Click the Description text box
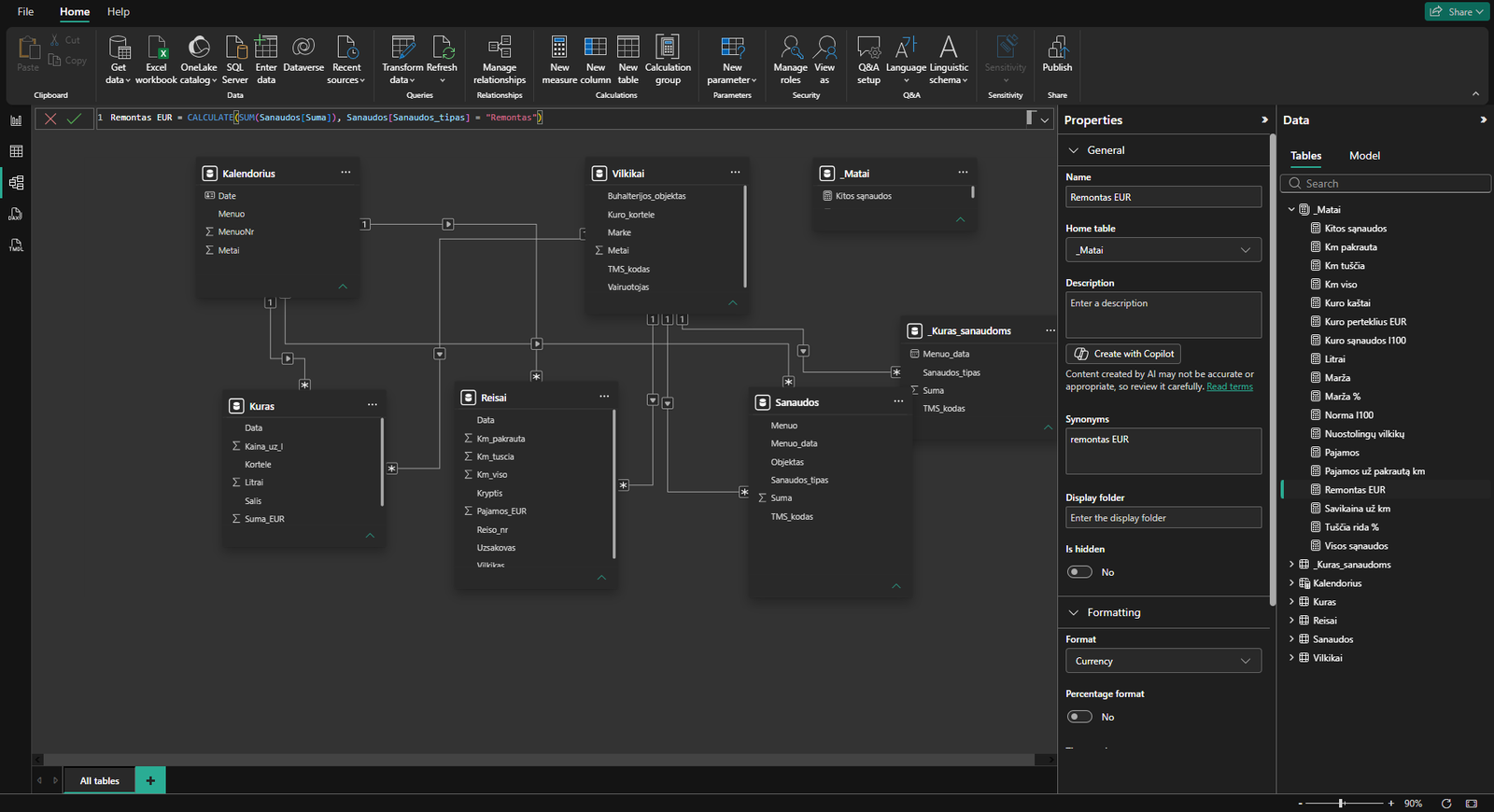The width and height of the screenshot is (1494, 812). point(1163,315)
